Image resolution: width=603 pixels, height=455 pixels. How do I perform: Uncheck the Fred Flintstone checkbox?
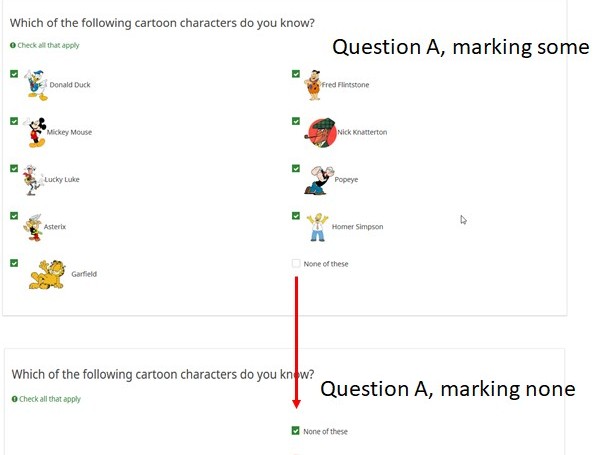(296, 73)
